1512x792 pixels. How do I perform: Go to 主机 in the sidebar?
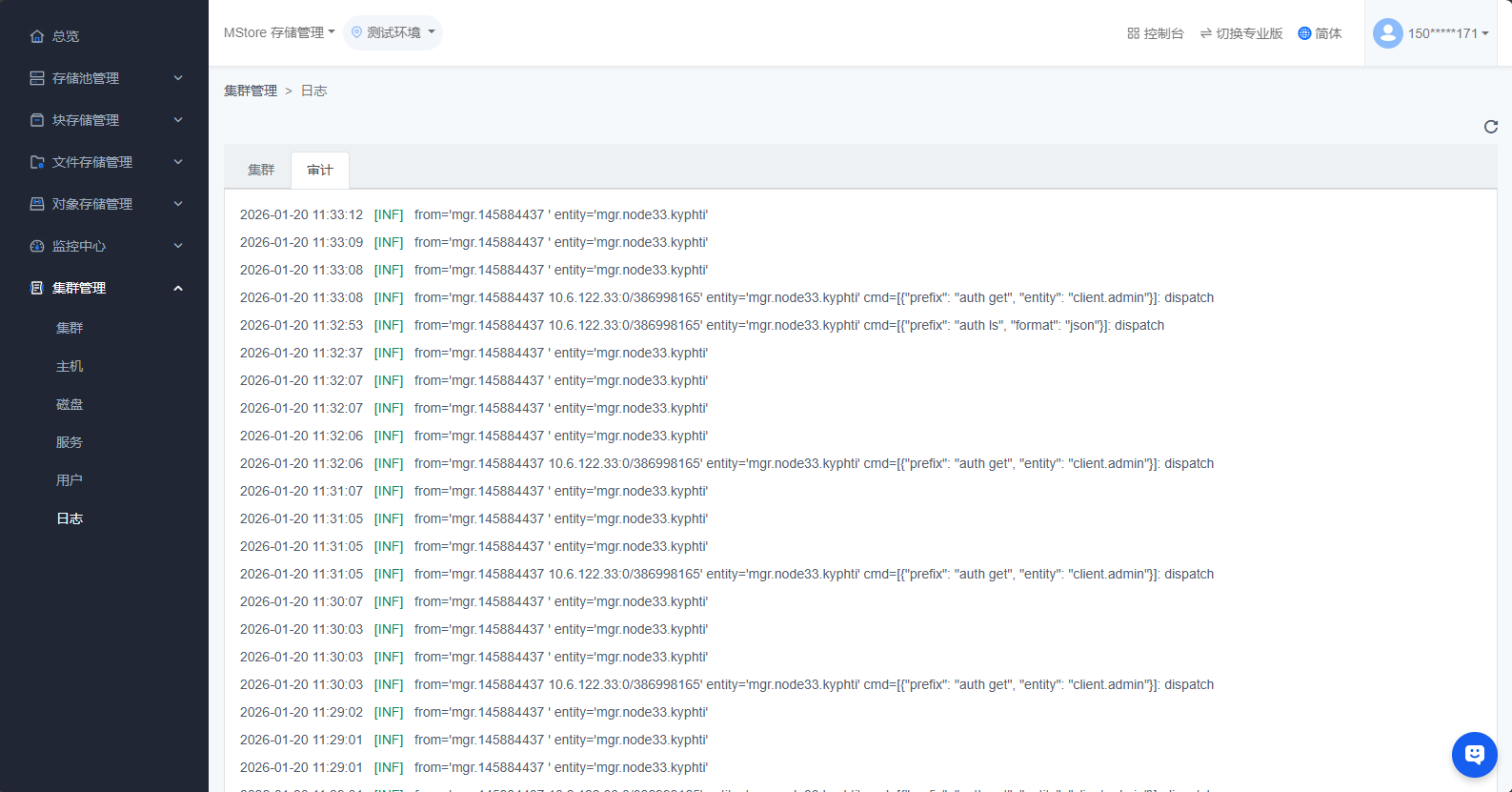70,366
